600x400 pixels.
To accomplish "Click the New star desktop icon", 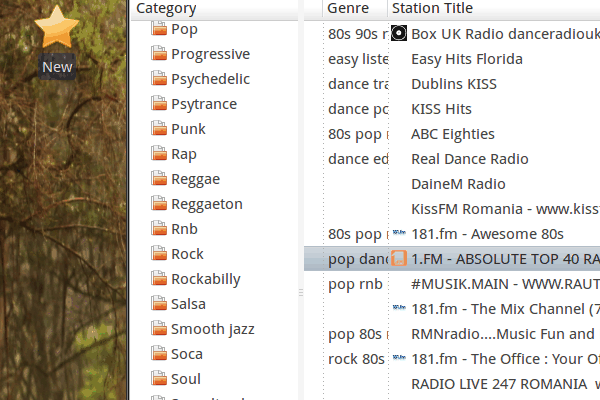I will 57,30.
